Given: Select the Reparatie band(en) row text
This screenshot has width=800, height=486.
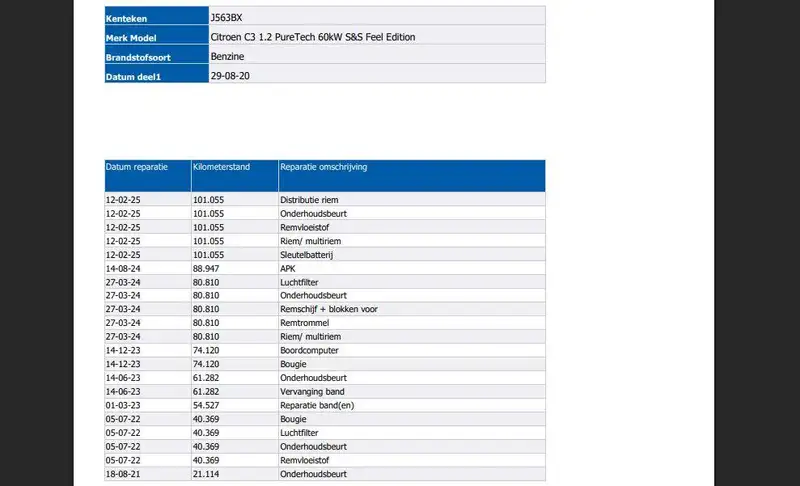Looking at the screenshot, I should pos(317,405).
